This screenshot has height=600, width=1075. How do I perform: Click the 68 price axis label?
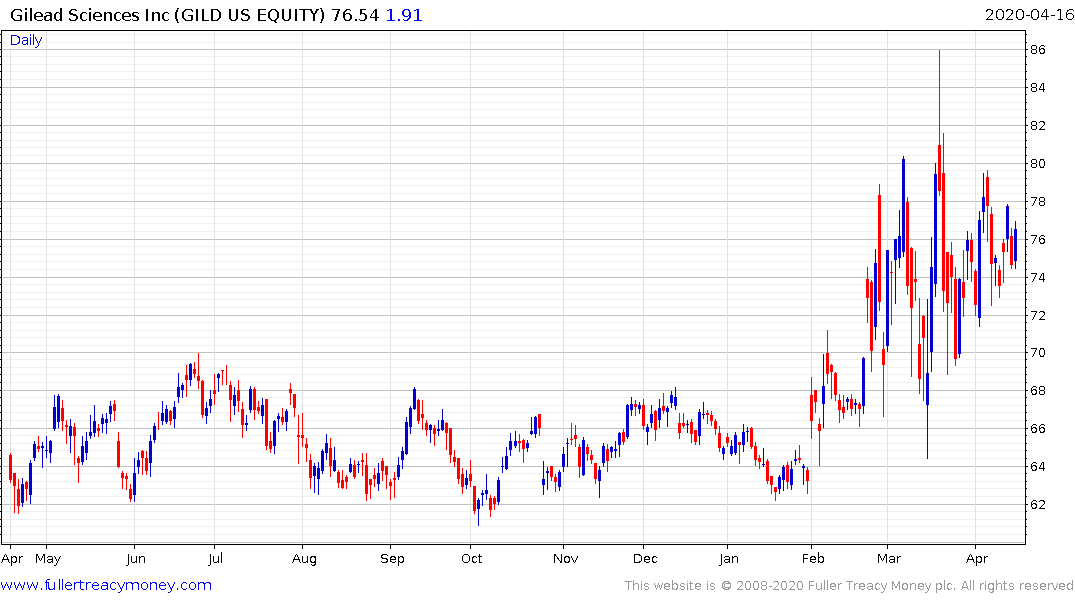click(x=1037, y=391)
